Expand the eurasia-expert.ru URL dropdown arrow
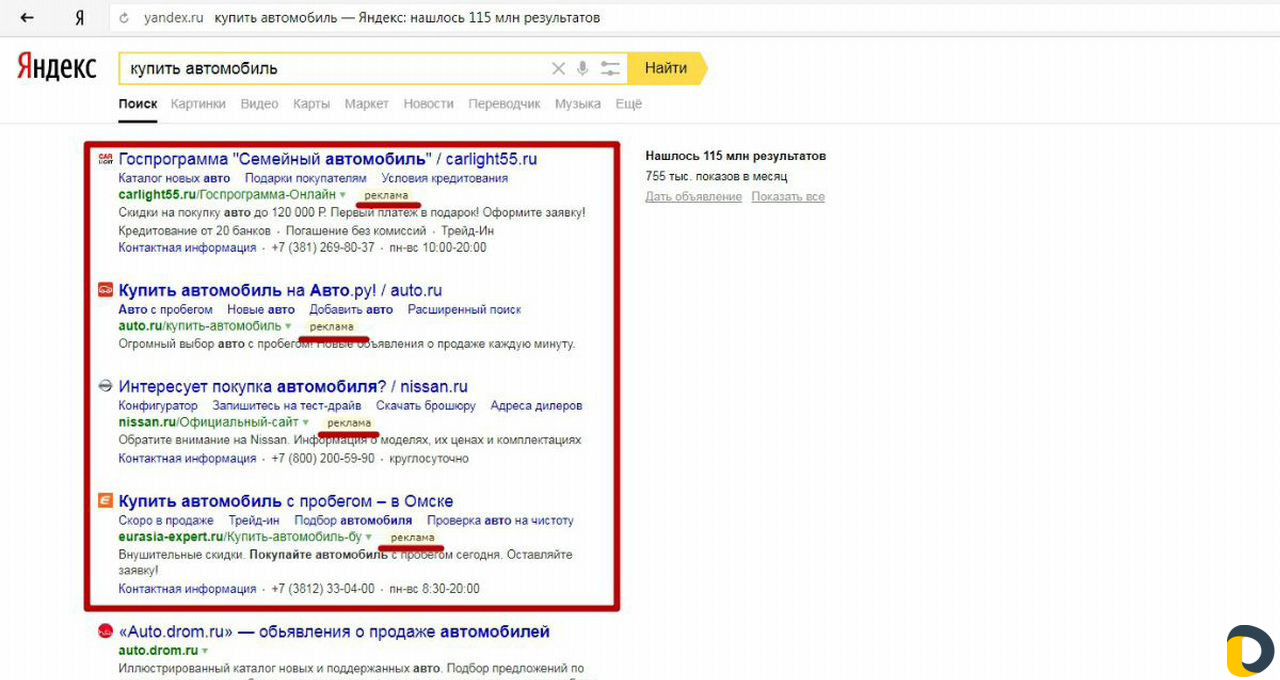This screenshot has width=1280, height=680. tap(368, 537)
